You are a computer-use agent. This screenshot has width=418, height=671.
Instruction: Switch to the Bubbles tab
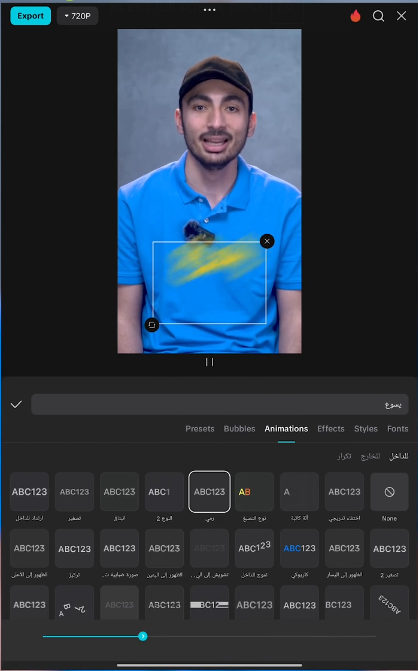pos(239,429)
